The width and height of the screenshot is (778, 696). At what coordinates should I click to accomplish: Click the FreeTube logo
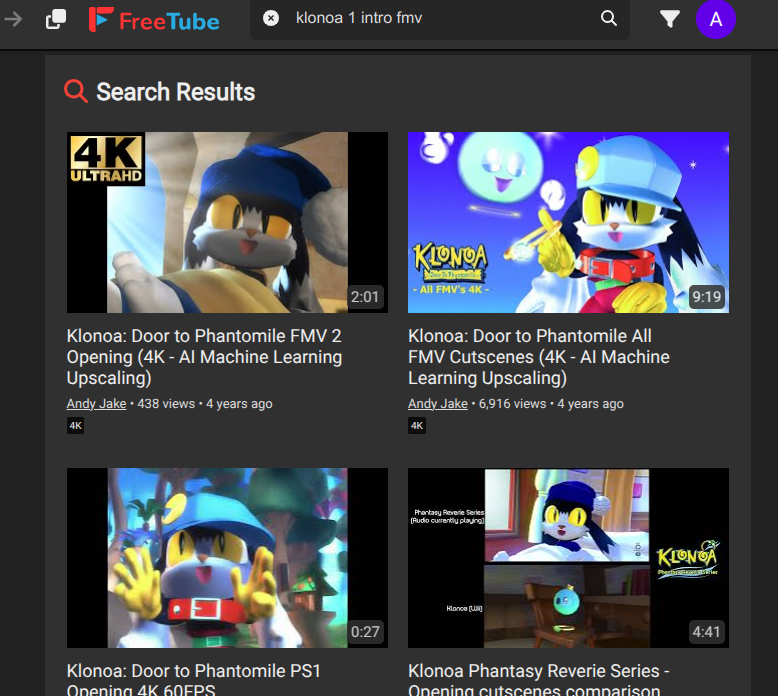point(154,20)
